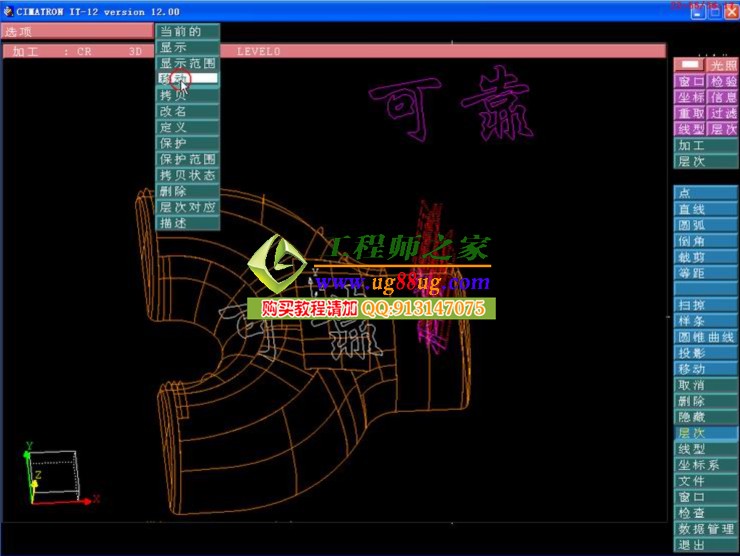740x556 pixels.
Task: Select the 投影 projection tool
Action: tap(706, 353)
